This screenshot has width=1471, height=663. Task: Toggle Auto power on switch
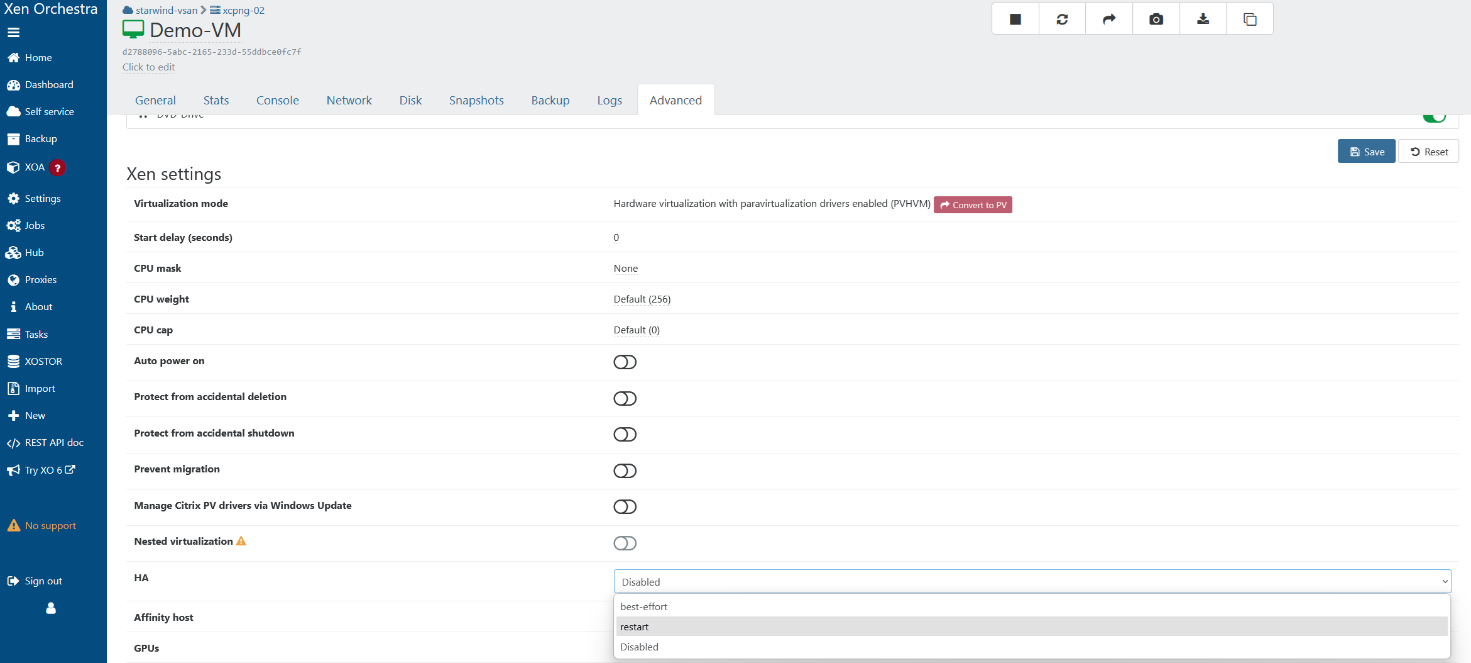[625, 362]
